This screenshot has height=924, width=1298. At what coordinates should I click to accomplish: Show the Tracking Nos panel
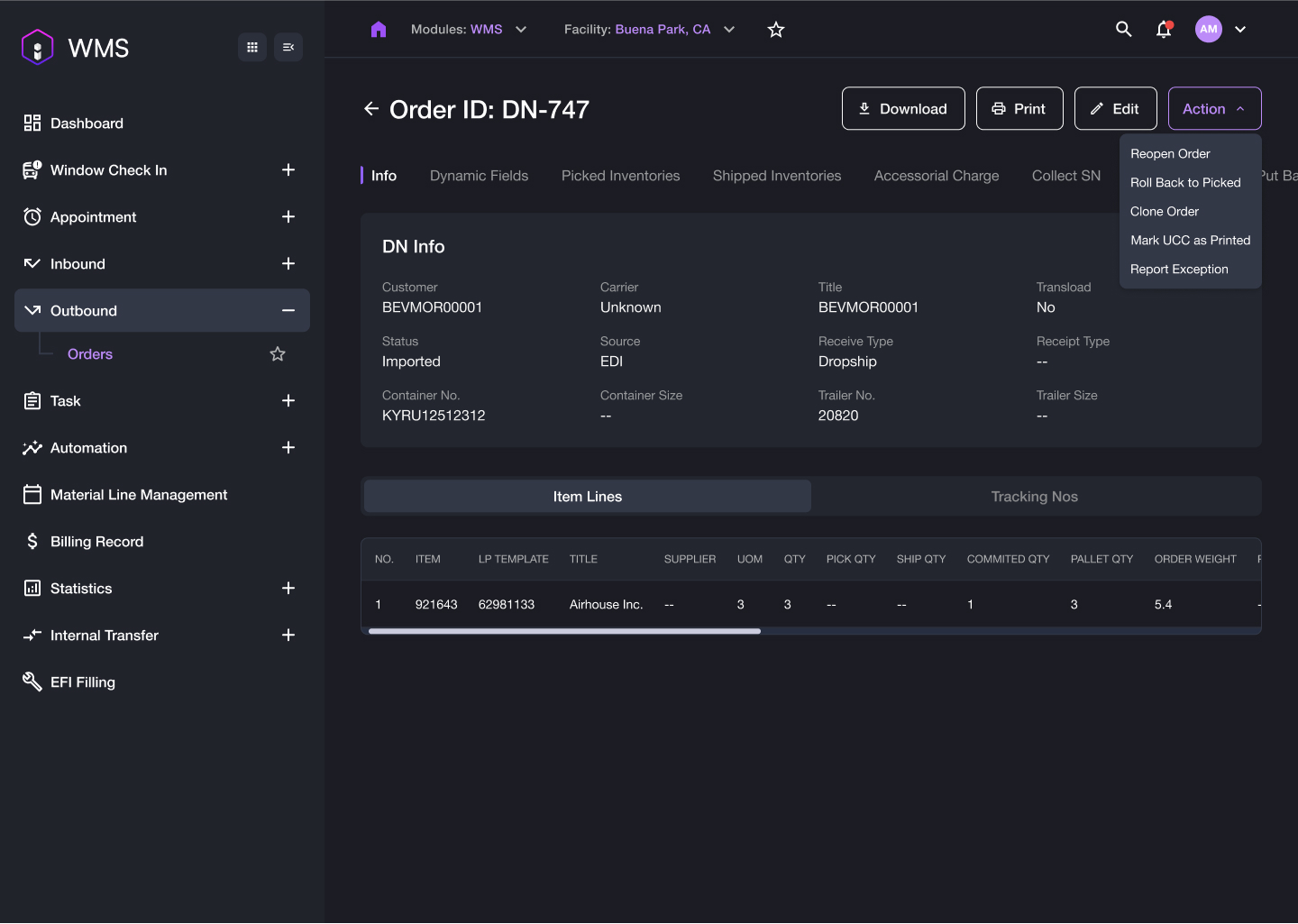coord(1035,497)
